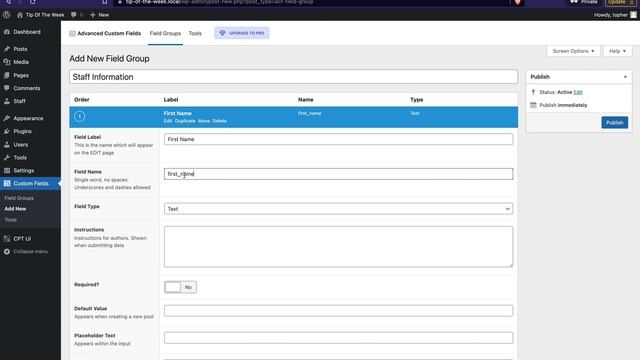Click the first_name value in Name column
This screenshot has width=640, height=360.
pyautogui.click(x=309, y=113)
